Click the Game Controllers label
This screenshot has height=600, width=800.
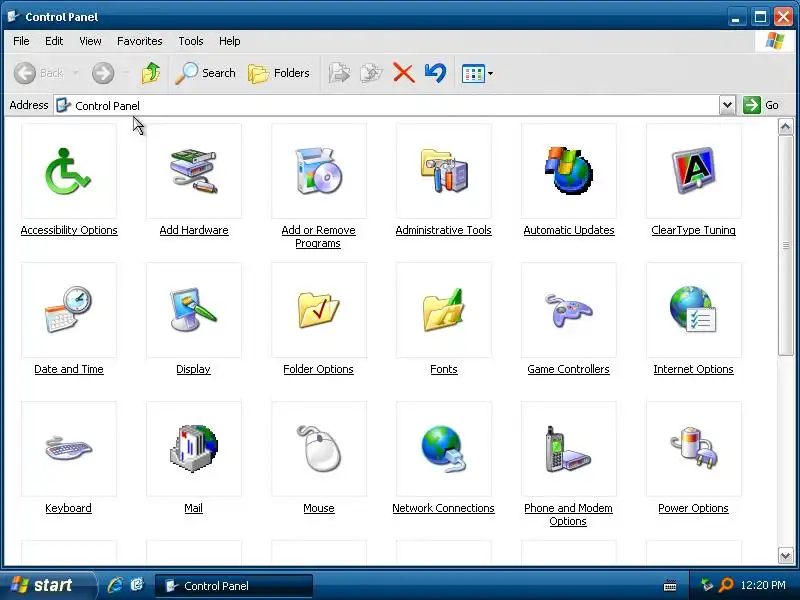(568, 369)
